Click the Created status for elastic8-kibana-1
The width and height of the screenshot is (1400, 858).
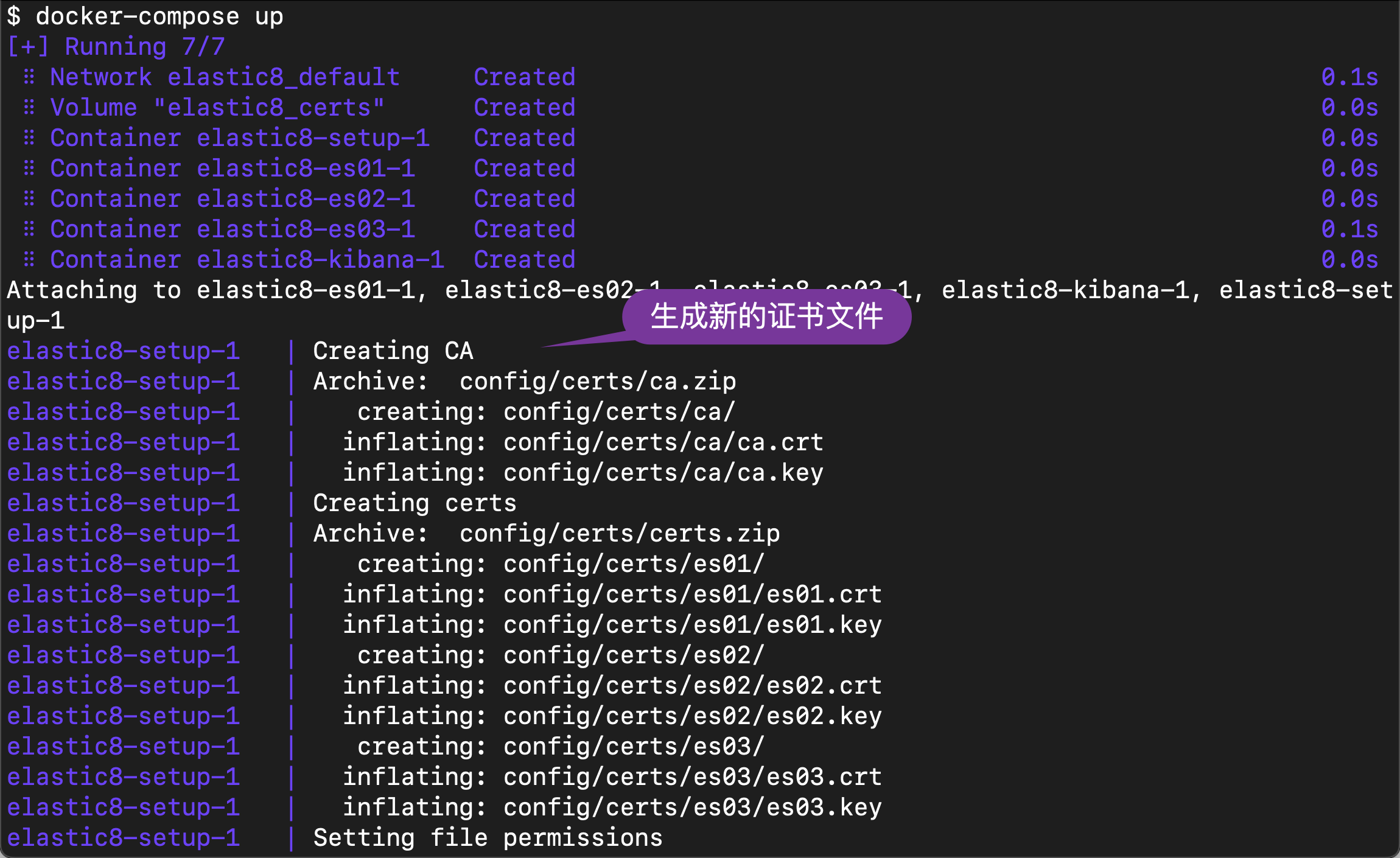coord(524,260)
